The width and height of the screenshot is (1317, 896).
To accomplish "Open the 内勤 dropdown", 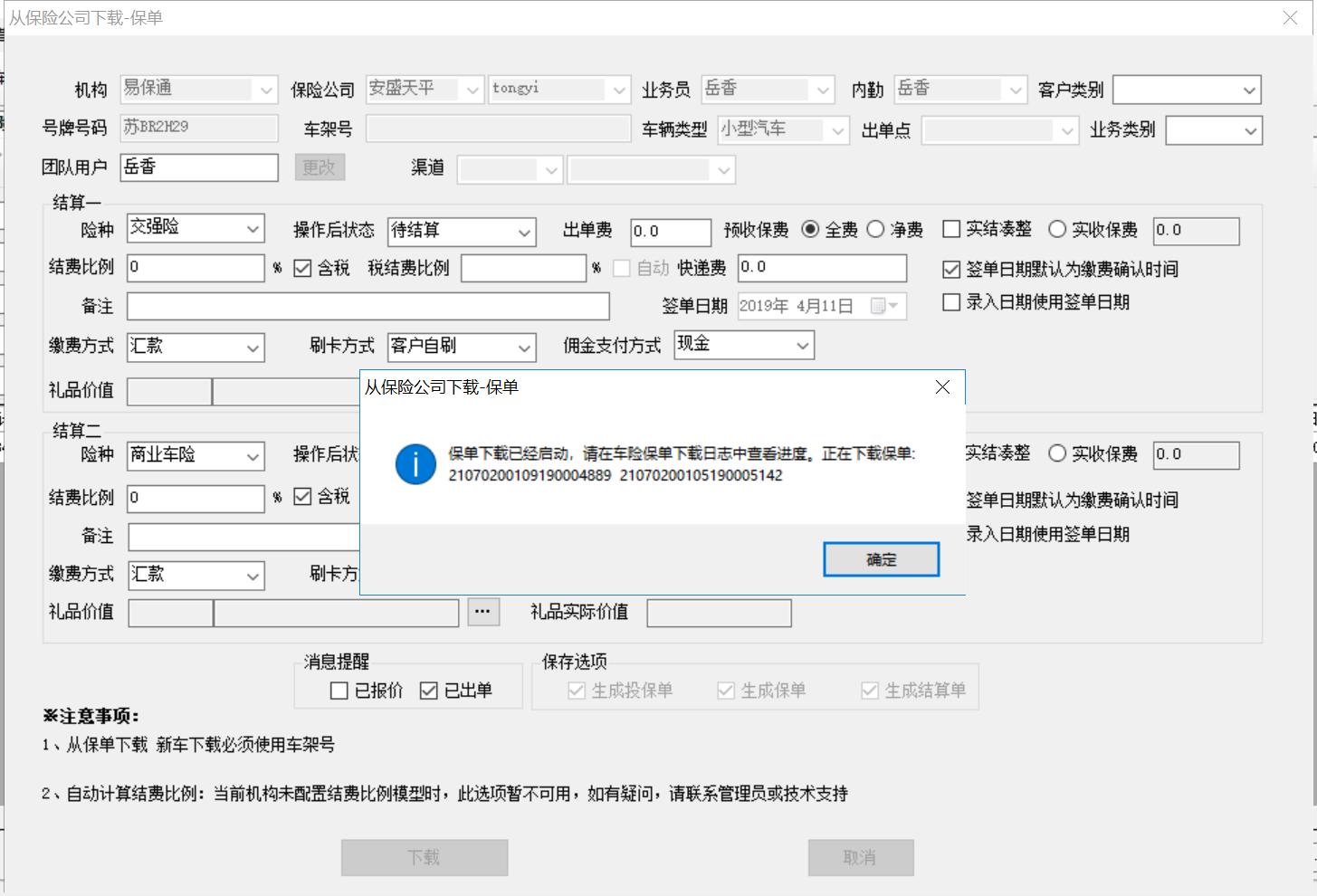I will [x=960, y=89].
